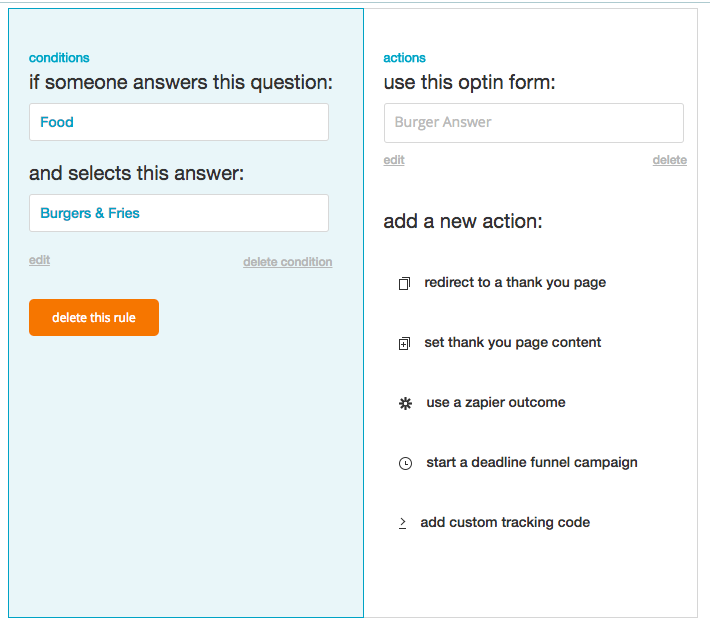Viewport: 710px width, 628px height.
Task: Click the redirect page icon
Action: coord(404,284)
